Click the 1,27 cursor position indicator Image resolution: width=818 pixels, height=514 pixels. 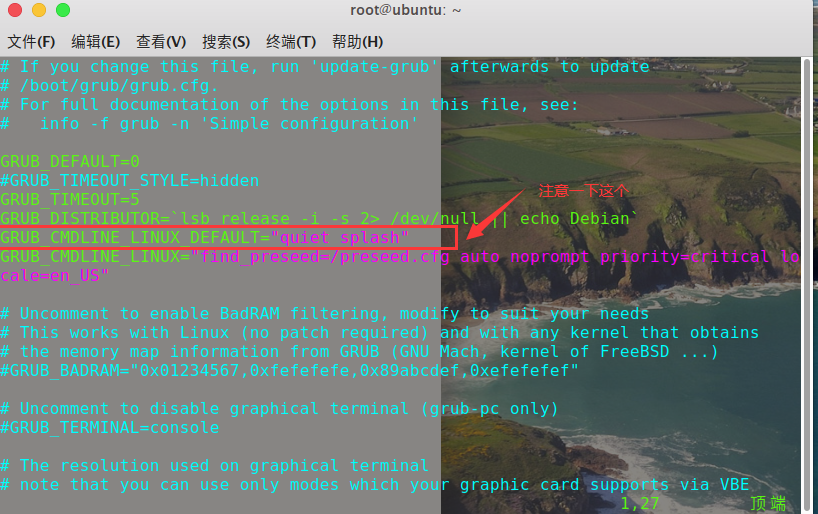tap(640, 503)
